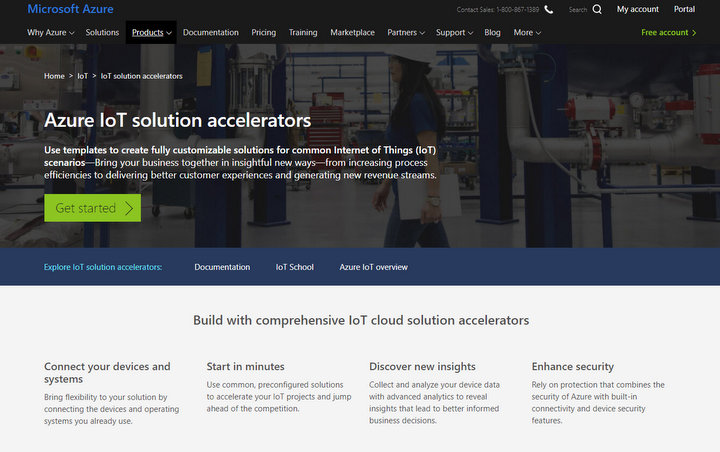
Task: Click the green Get started button
Action: (x=92, y=208)
